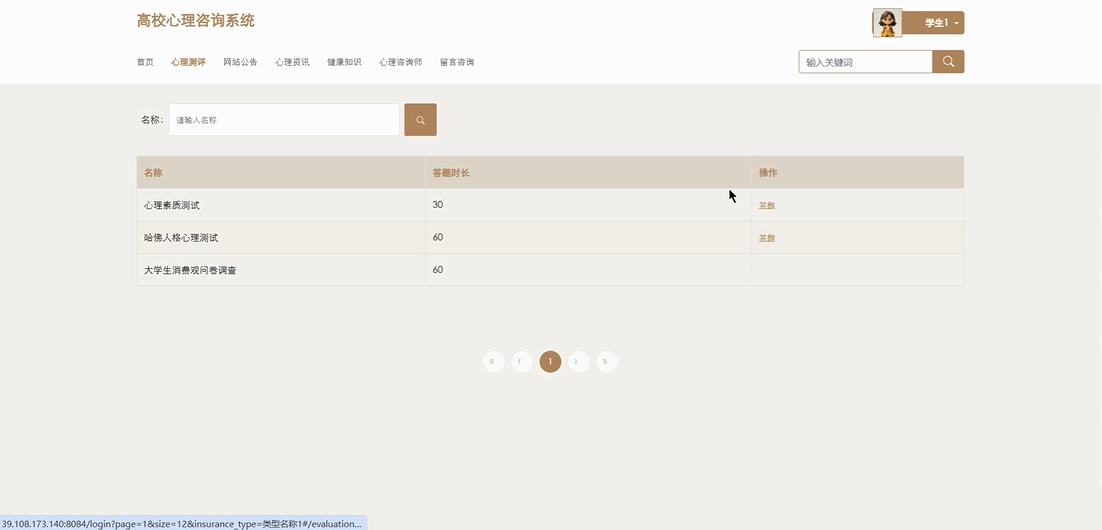This screenshot has height=530, width=1102.
Task: Open the 首页 menu item
Action: tap(145, 62)
